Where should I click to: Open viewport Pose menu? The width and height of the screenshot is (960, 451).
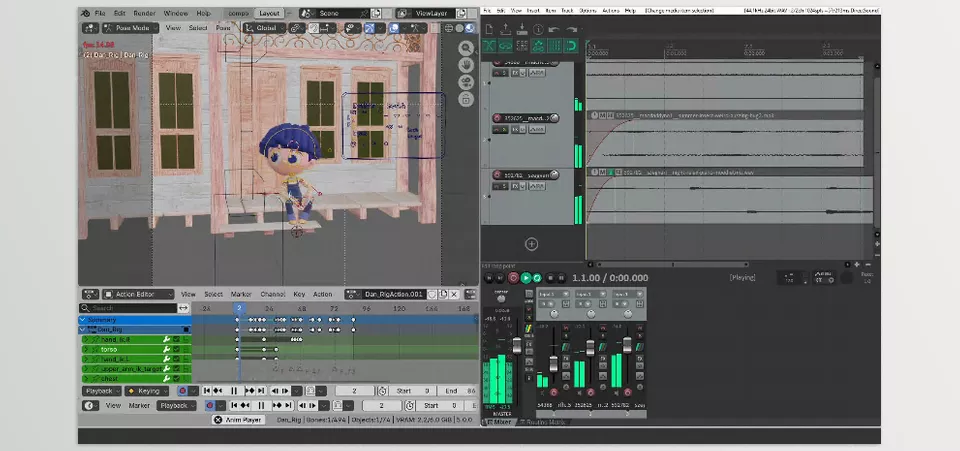click(x=223, y=28)
